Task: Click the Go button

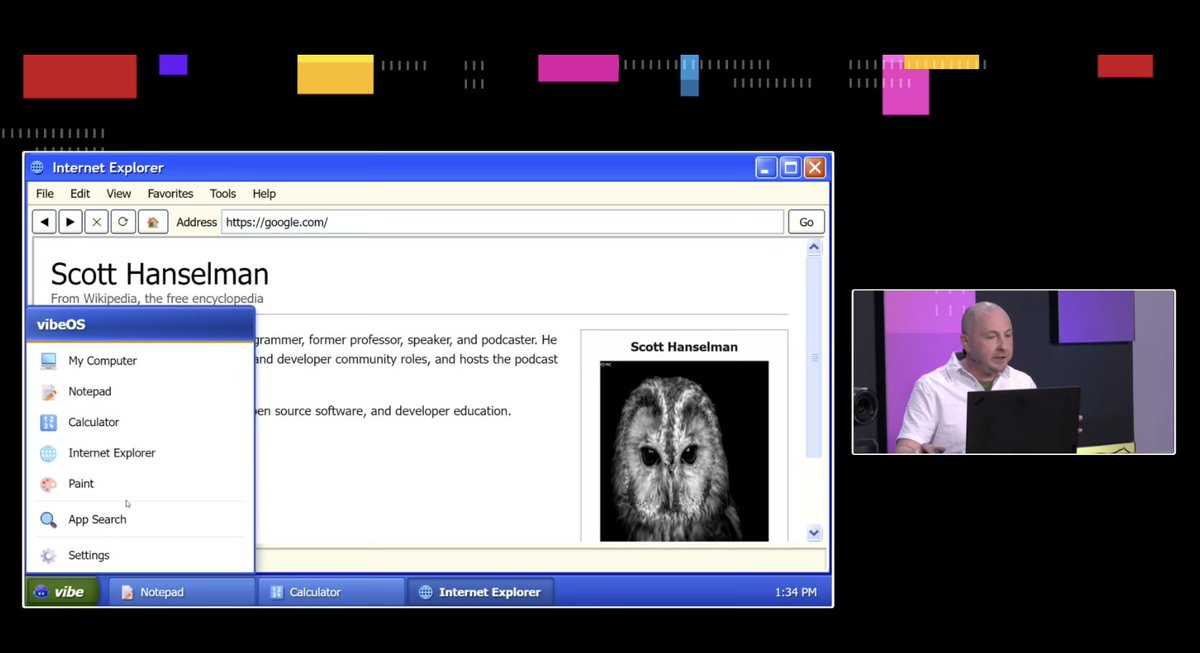Action: click(x=806, y=222)
